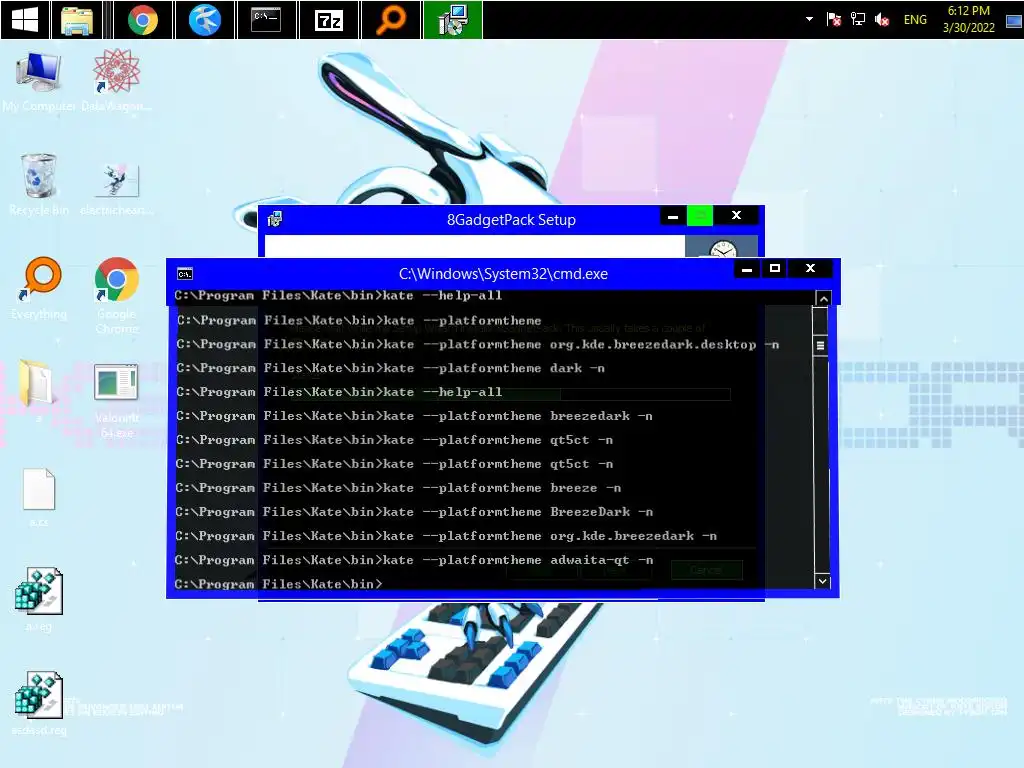The image size is (1024, 768).
Task: Select the blank a.cs file icon
Action: (x=39, y=496)
